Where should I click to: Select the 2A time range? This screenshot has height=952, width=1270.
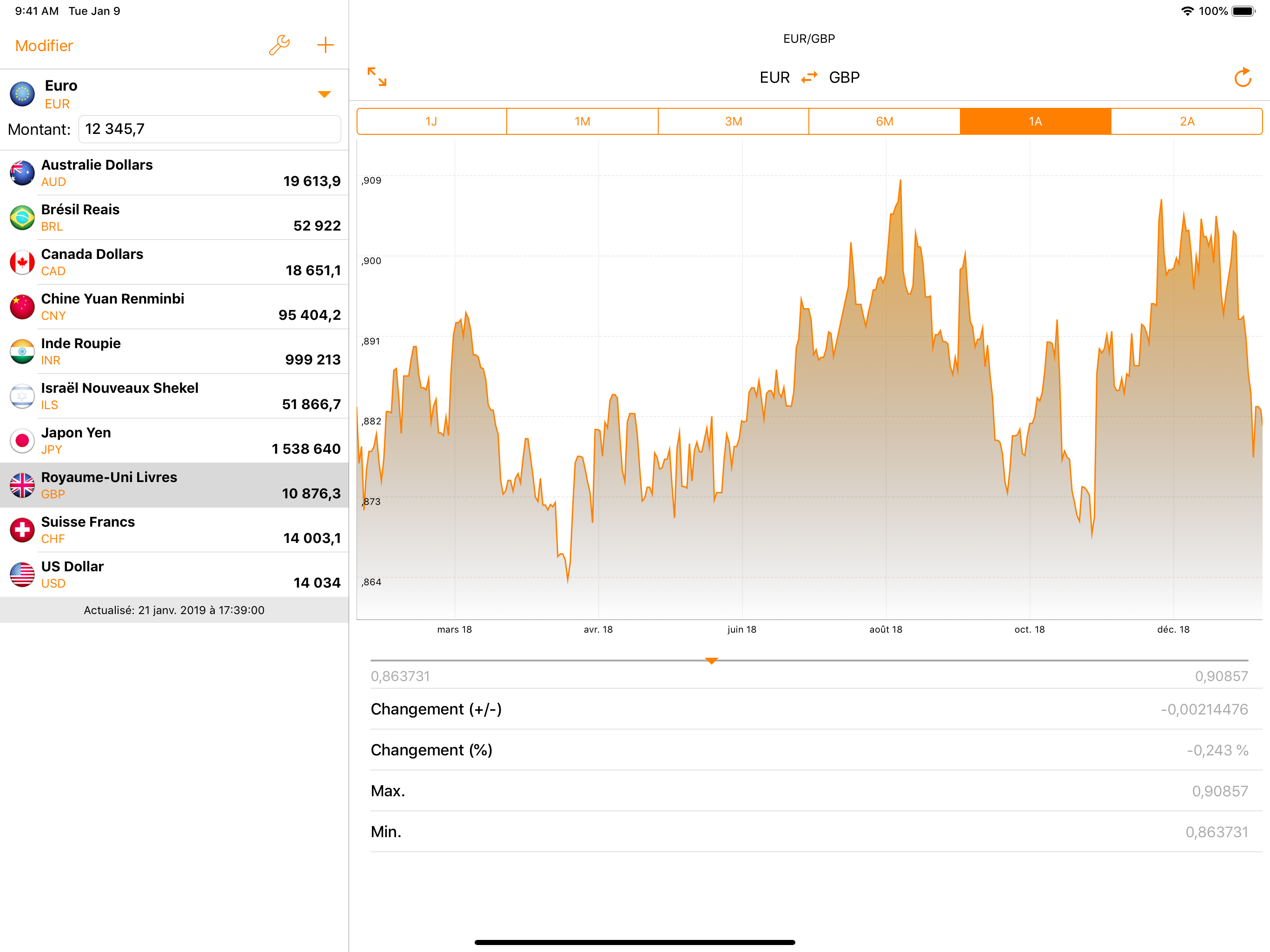point(1186,121)
